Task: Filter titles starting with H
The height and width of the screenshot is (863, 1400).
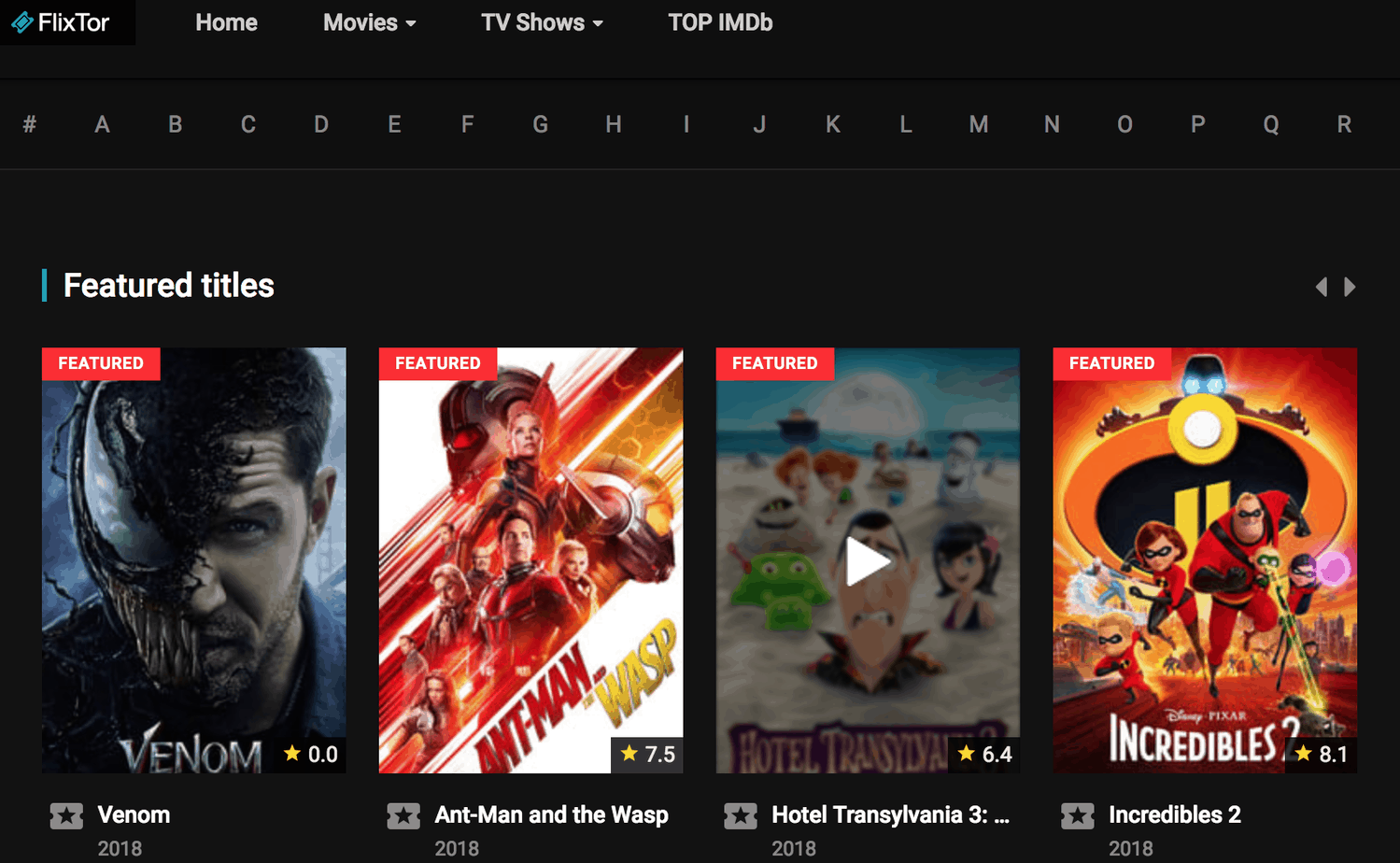Action: pyautogui.click(x=614, y=124)
